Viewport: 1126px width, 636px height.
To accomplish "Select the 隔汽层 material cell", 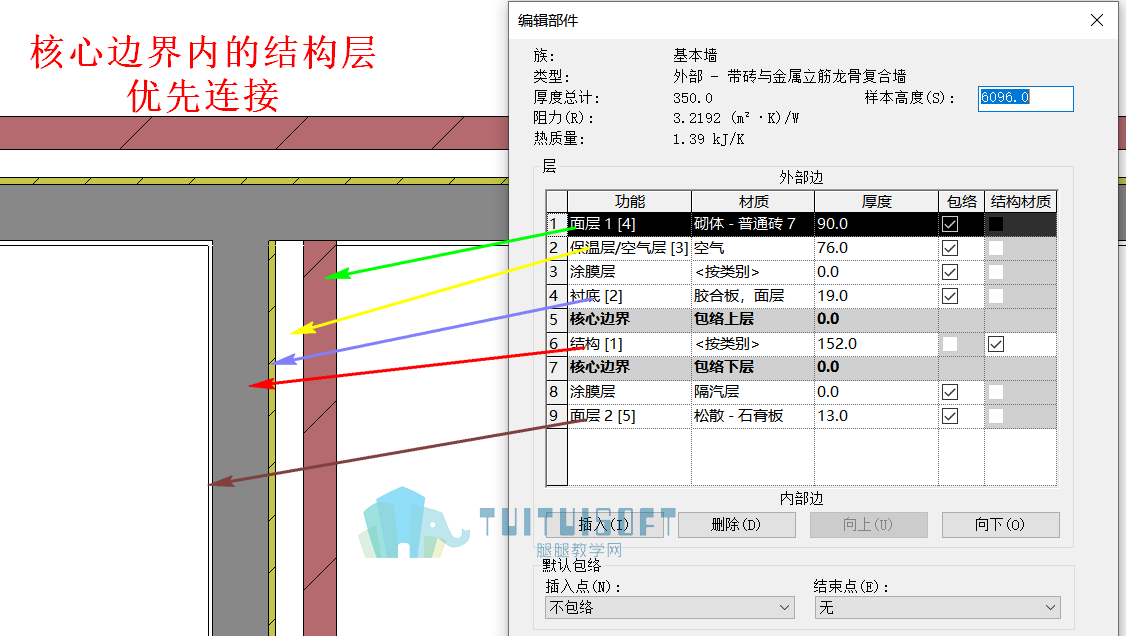I will (x=753, y=392).
